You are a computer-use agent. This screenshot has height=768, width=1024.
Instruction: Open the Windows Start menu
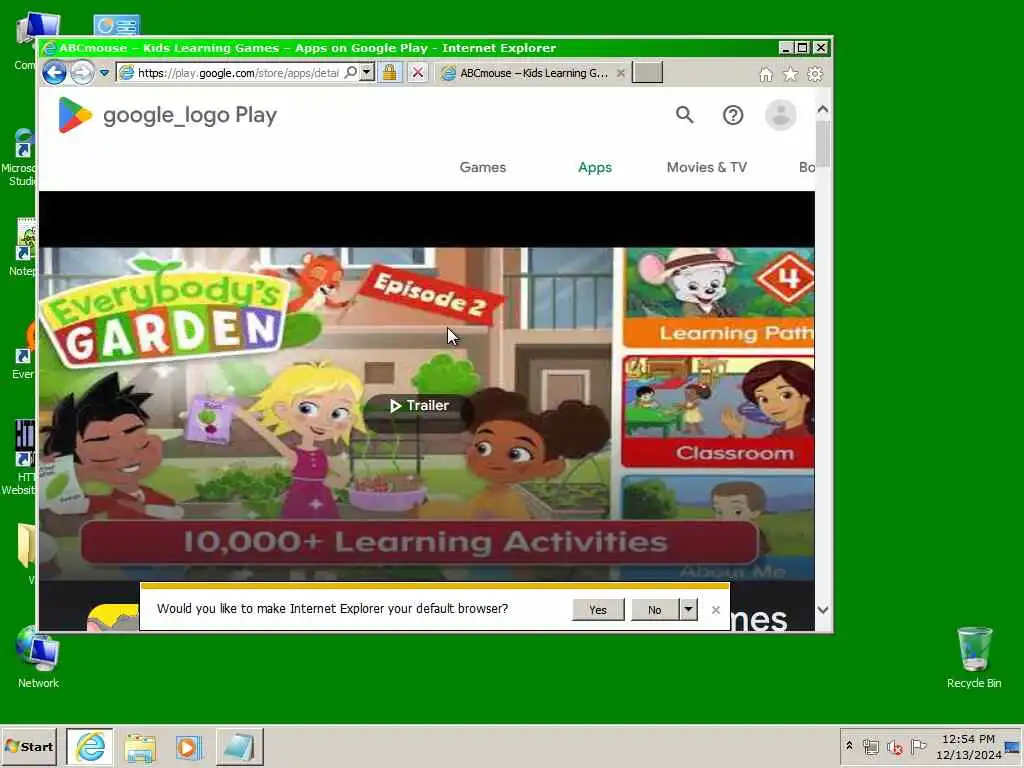29,746
